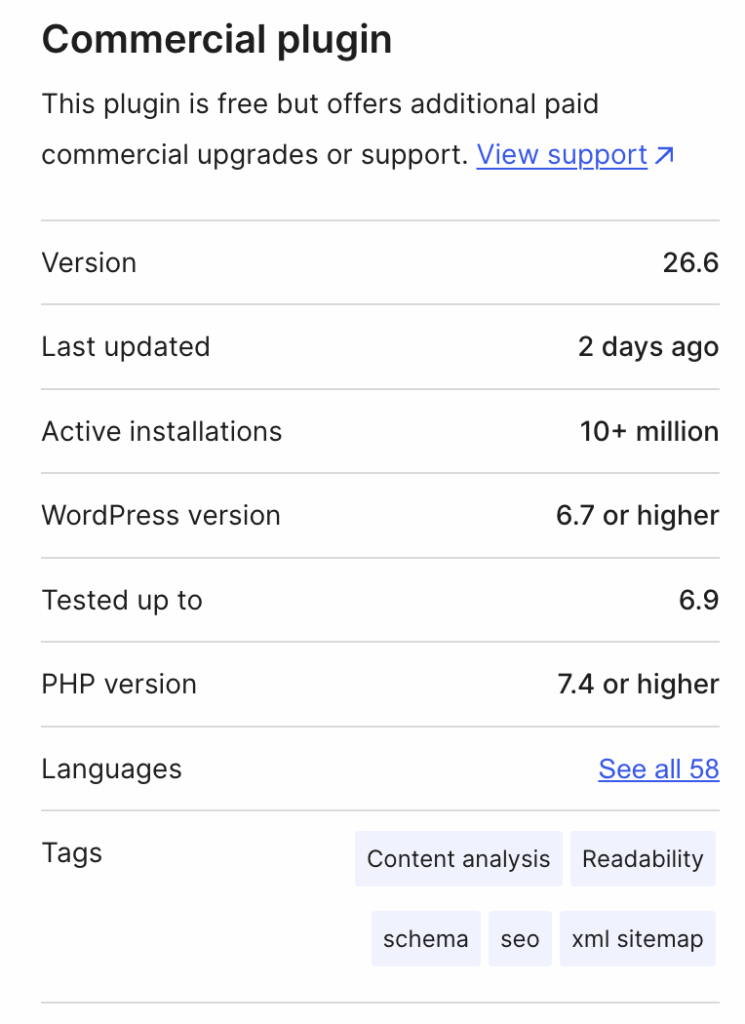Click the 7.4 or higher PHP value
745x1024 pixels.
[637, 685]
